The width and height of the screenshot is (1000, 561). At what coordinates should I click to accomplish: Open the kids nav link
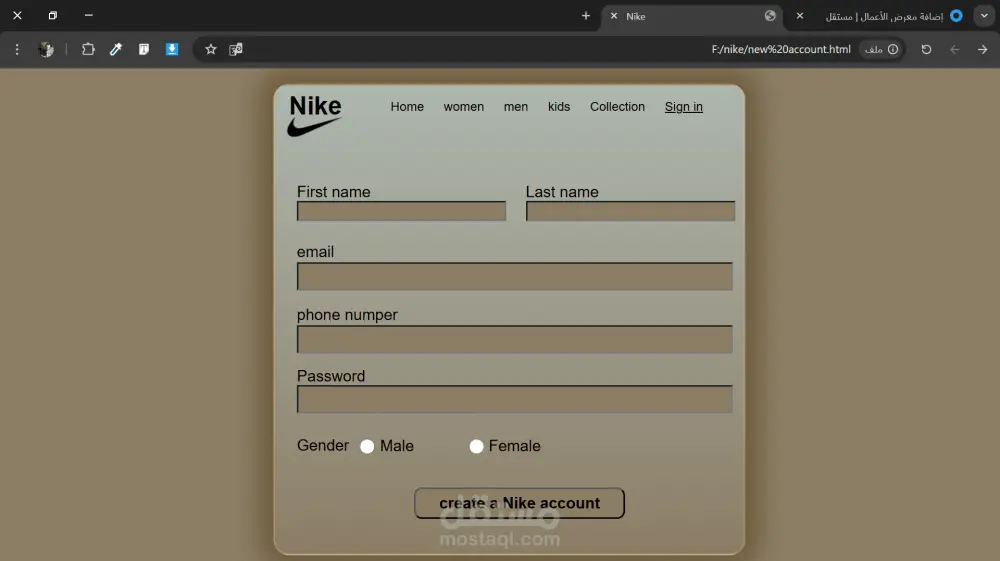click(559, 106)
